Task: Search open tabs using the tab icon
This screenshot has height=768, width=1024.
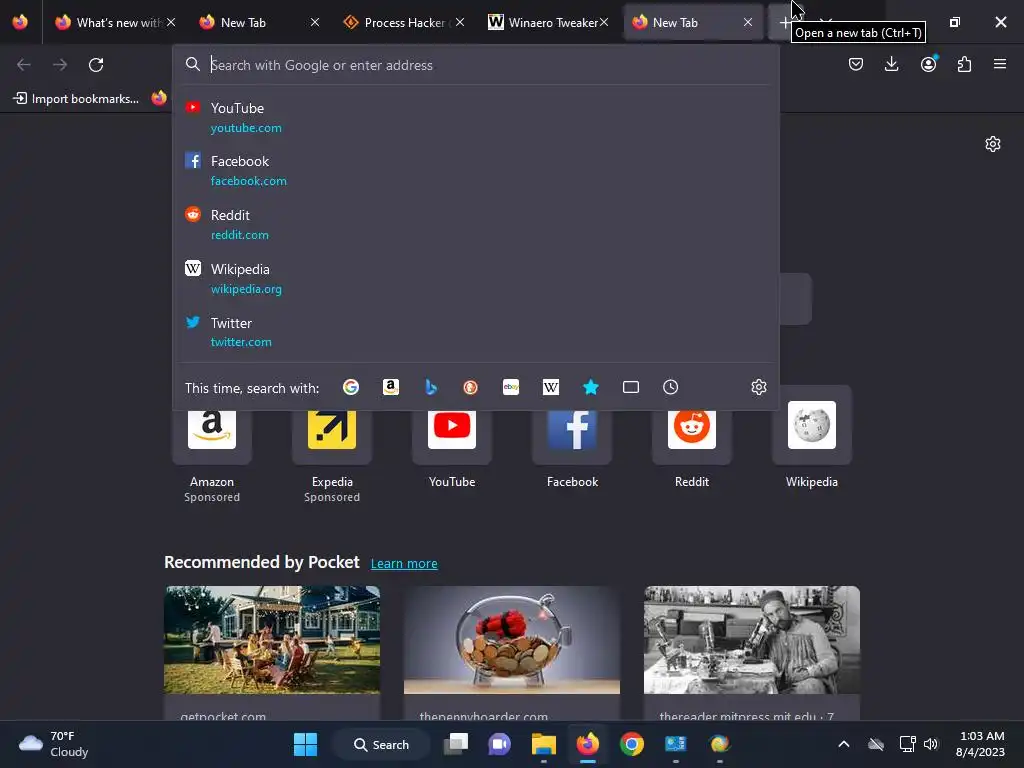Action: 631,387
